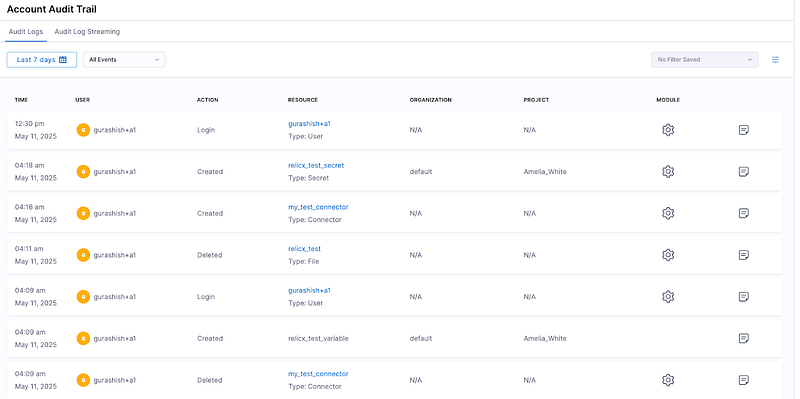800x399 pixels.
Task: Switch to the Audit Log Streaming tab
Action: 87,32
